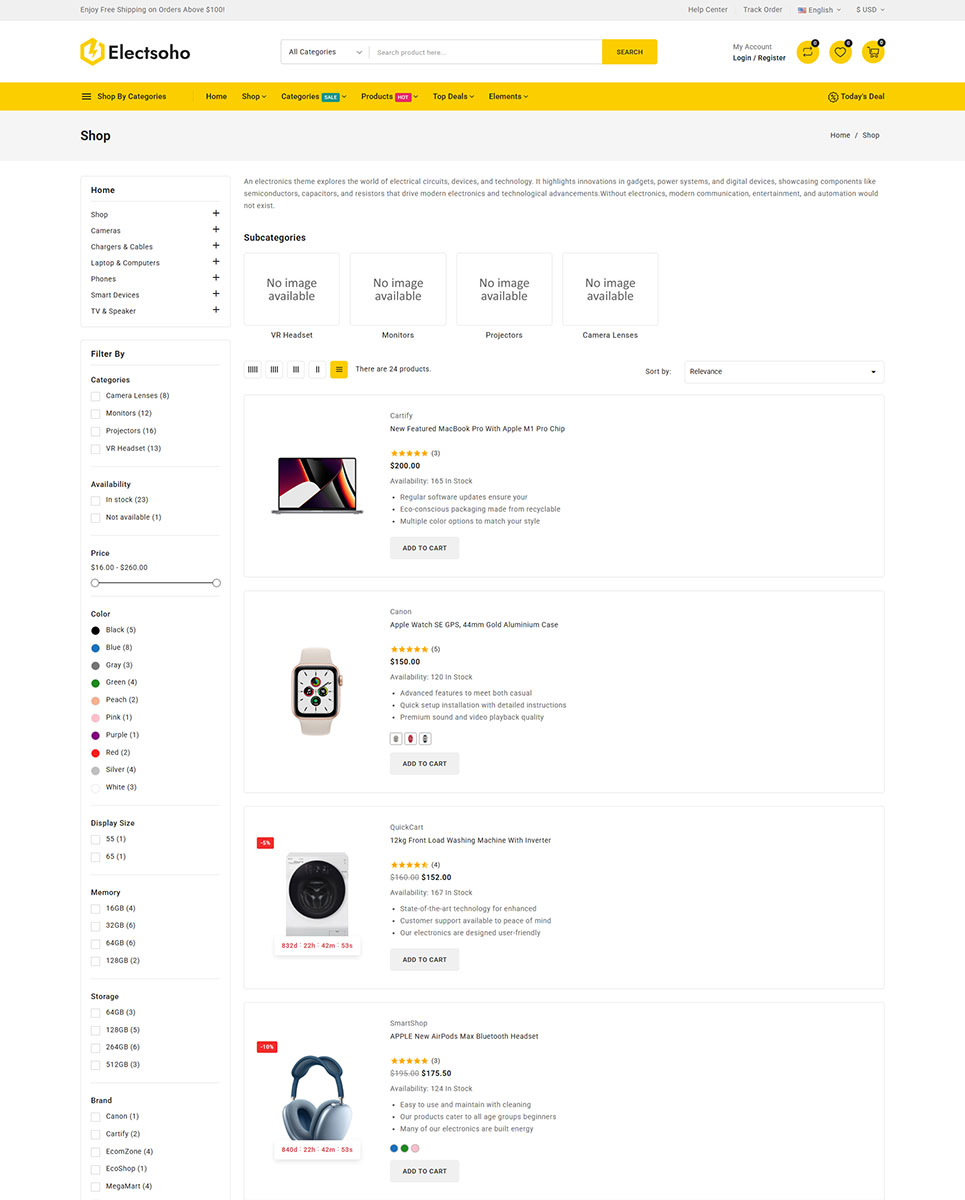Click the product search input field
The image size is (965, 1200).
pos(485,52)
